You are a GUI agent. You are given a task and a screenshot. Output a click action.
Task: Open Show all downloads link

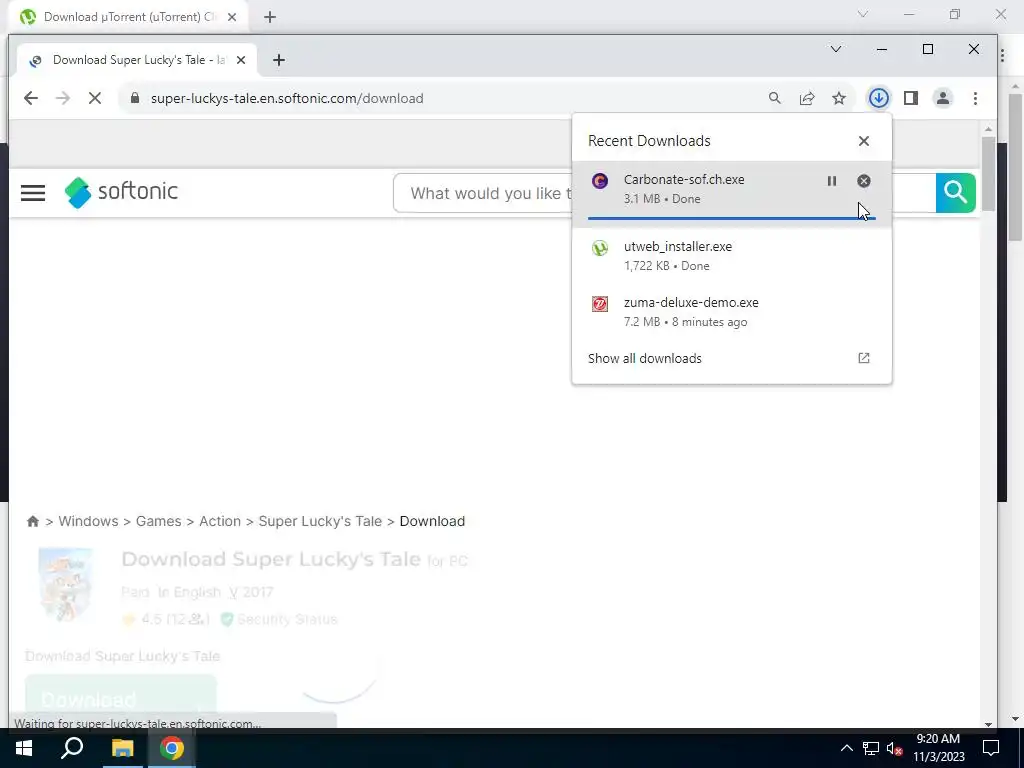pos(645,358)
